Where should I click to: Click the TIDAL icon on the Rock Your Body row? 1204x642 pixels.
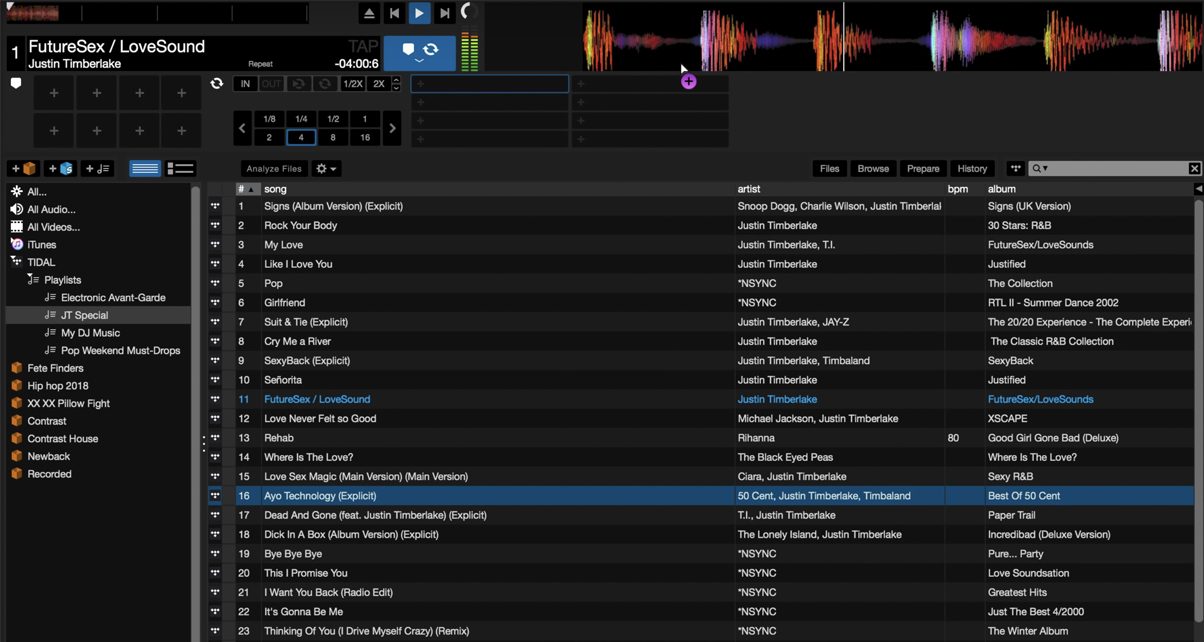[x=215, y=226]
